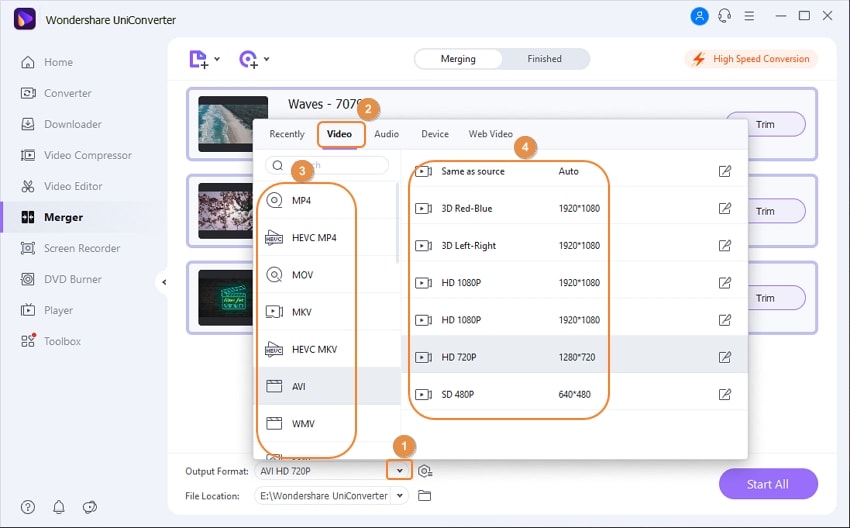
Task: Switch to the Video tab
Action: (339, 134)
